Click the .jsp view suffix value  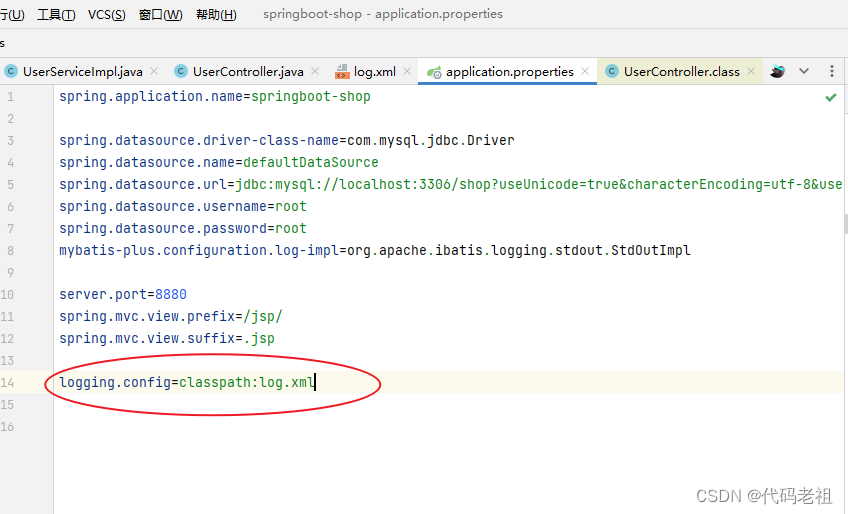point(259,339)
